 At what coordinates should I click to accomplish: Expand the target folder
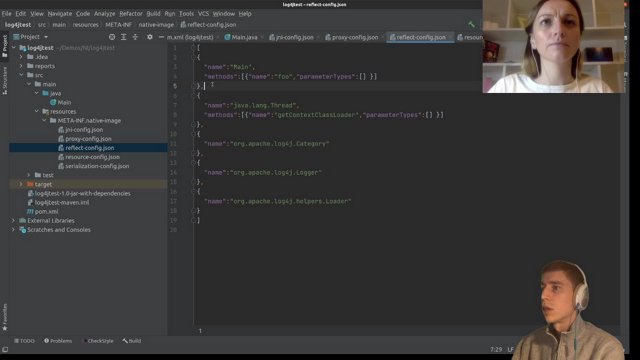click(x=21, y=184)
